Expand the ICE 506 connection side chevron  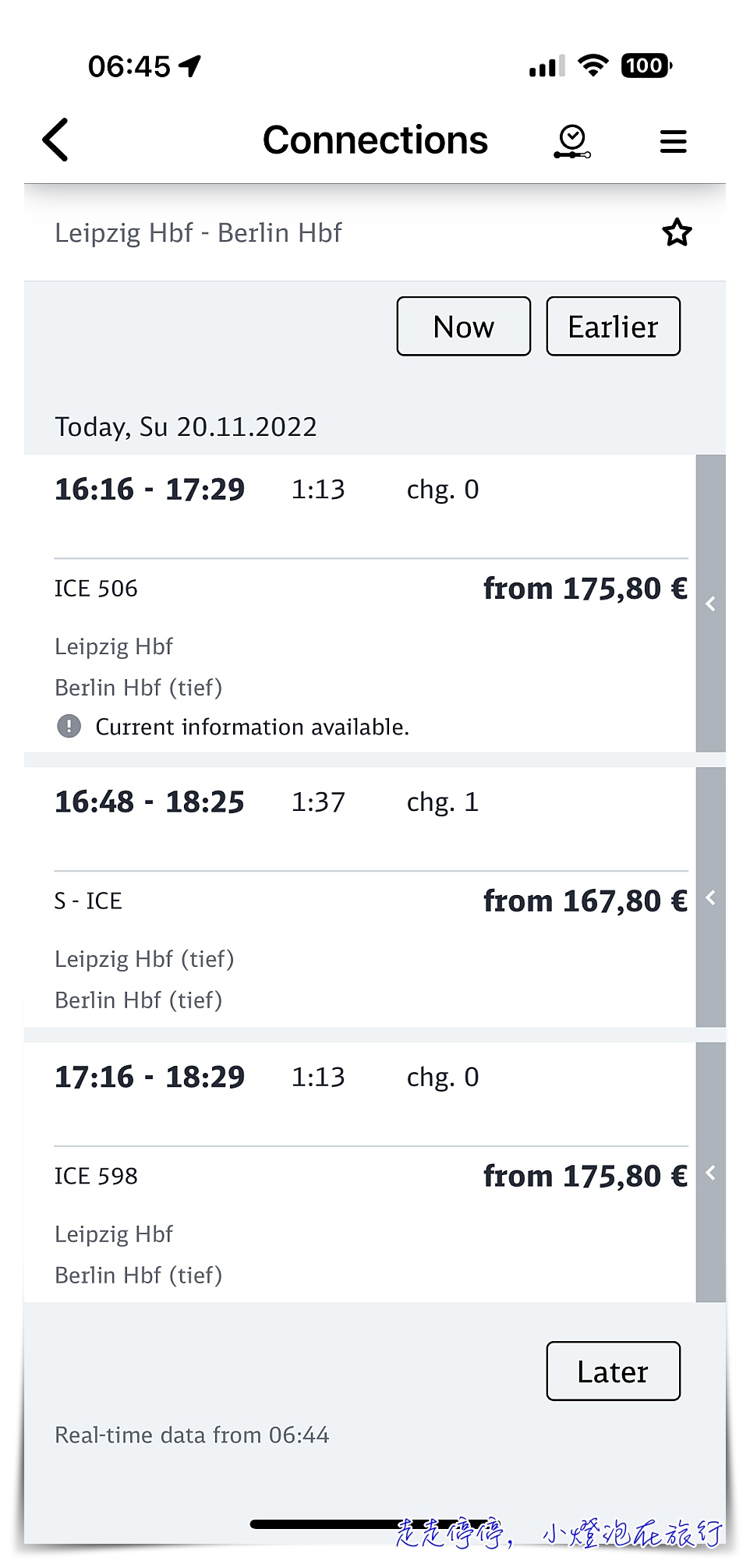pyautogui.click(x=710, y=603)
